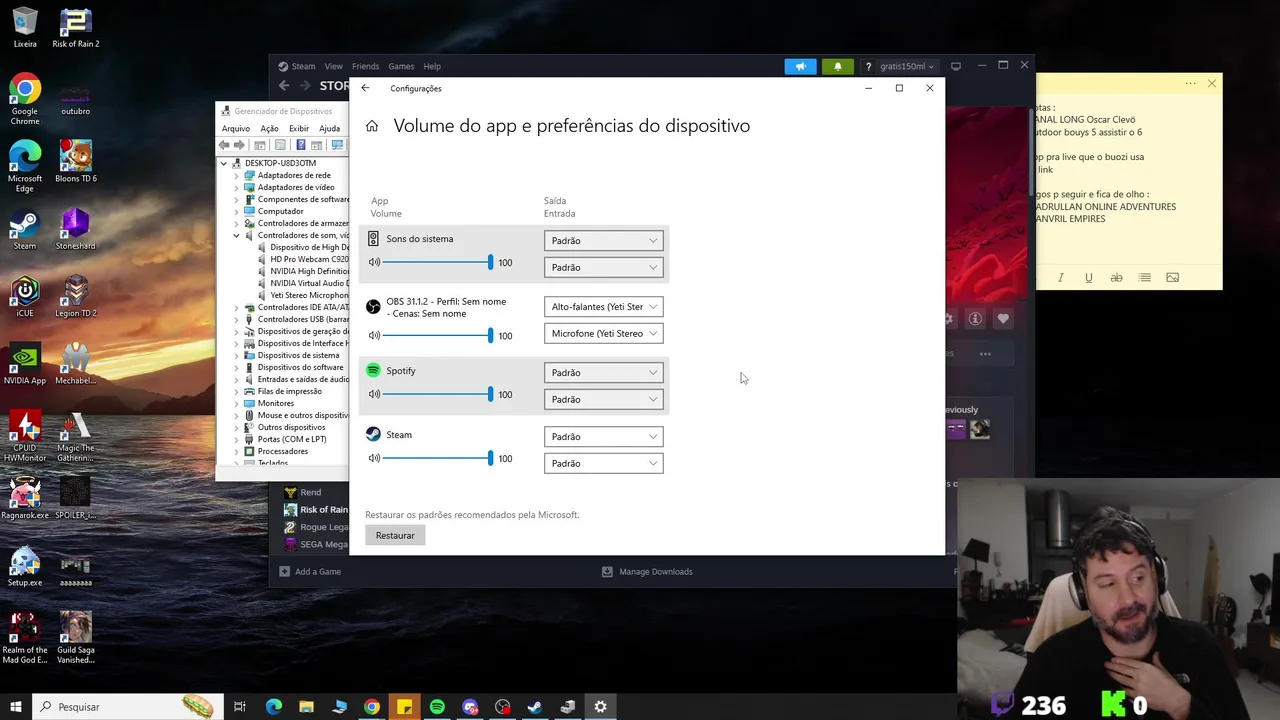The height and width of the screenshot is (720, 1280).
Task: Open Steam app output dropdown
Action: click(x=603, y=436)
